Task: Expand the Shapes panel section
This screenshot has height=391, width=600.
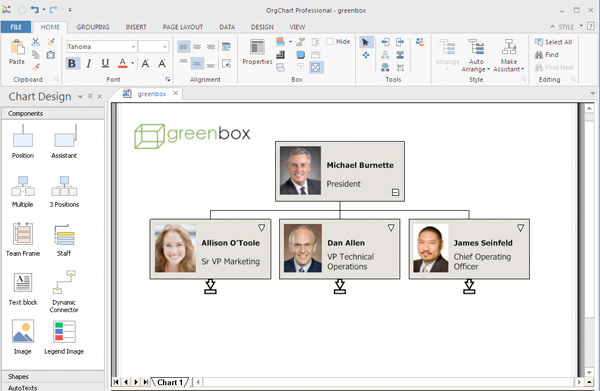Action: coord(53,376)
